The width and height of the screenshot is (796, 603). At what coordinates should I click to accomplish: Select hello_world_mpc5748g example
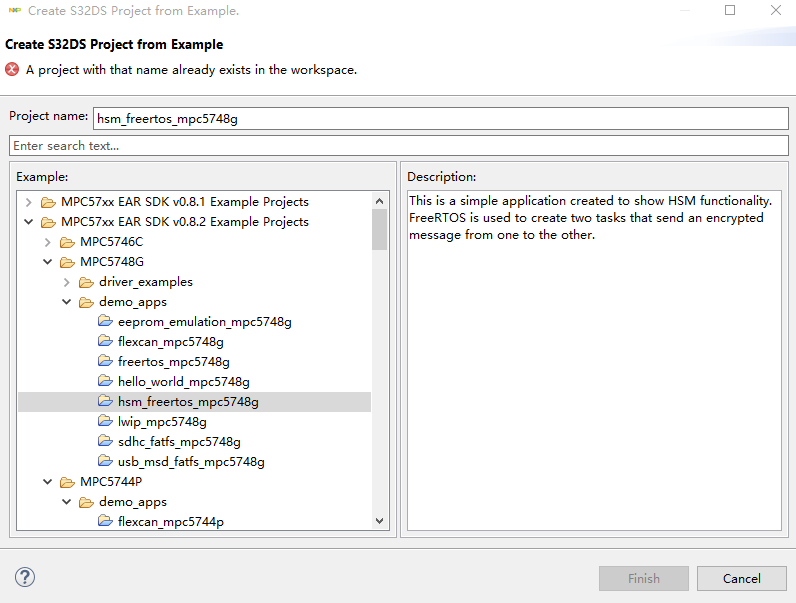(183, 382)
